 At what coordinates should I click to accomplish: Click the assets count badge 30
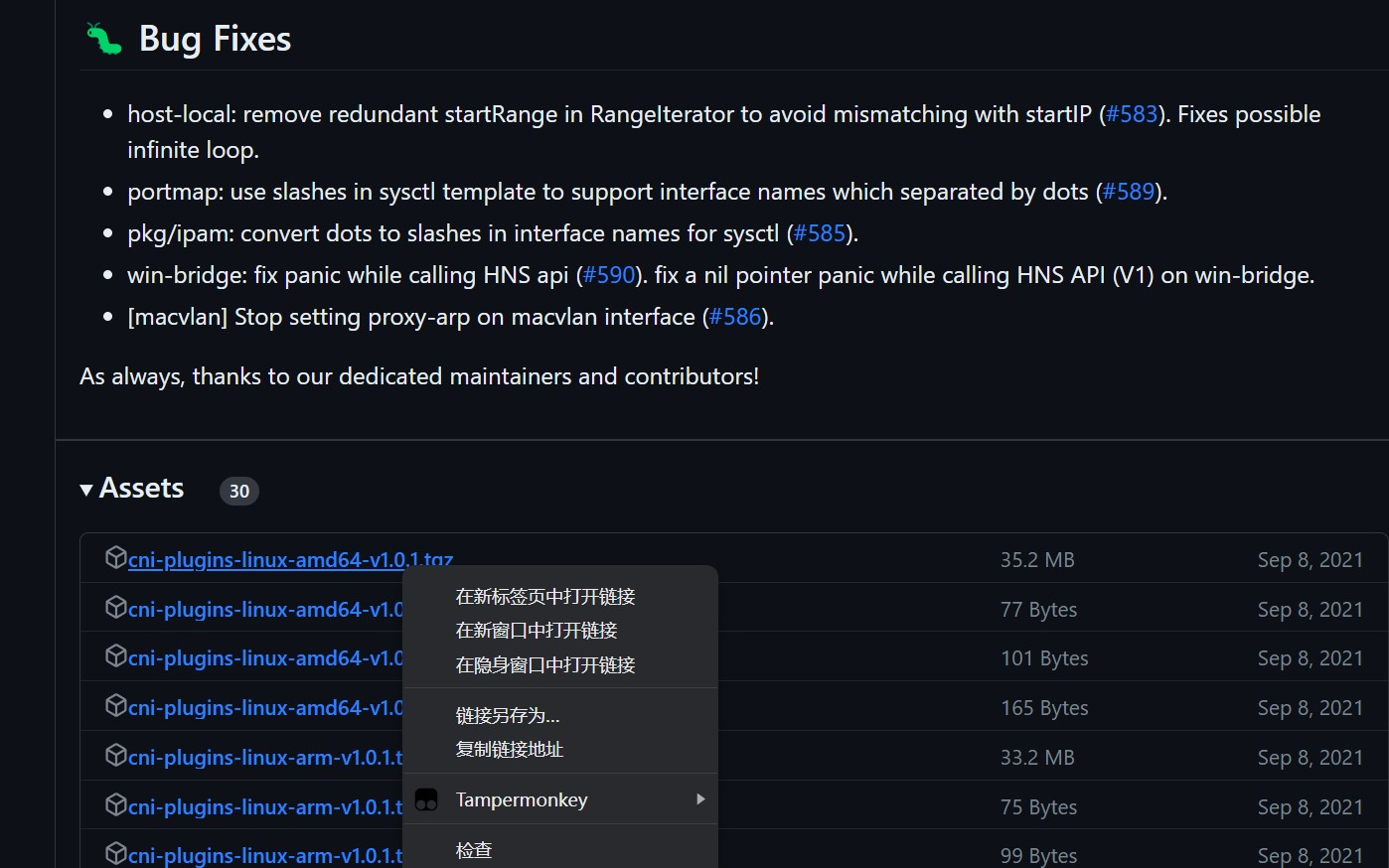tap(239, 491)
